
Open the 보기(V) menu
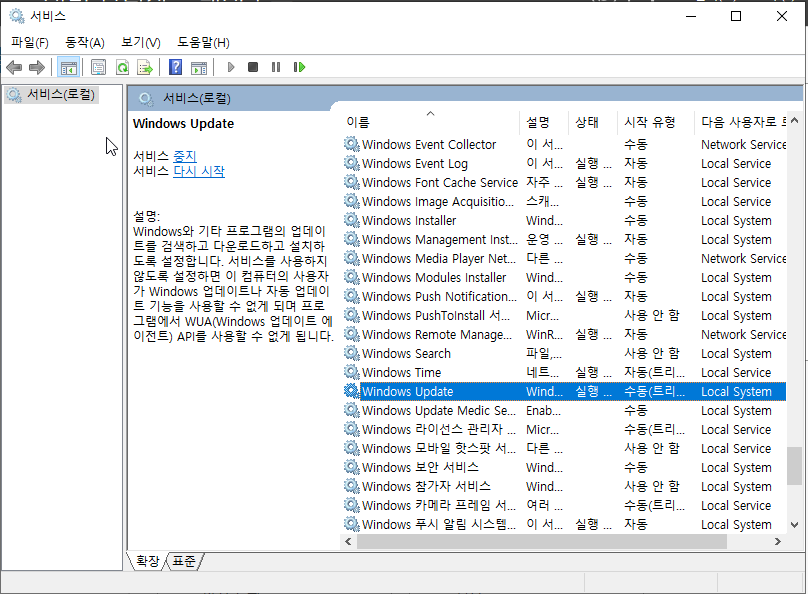tap(141, 43)
